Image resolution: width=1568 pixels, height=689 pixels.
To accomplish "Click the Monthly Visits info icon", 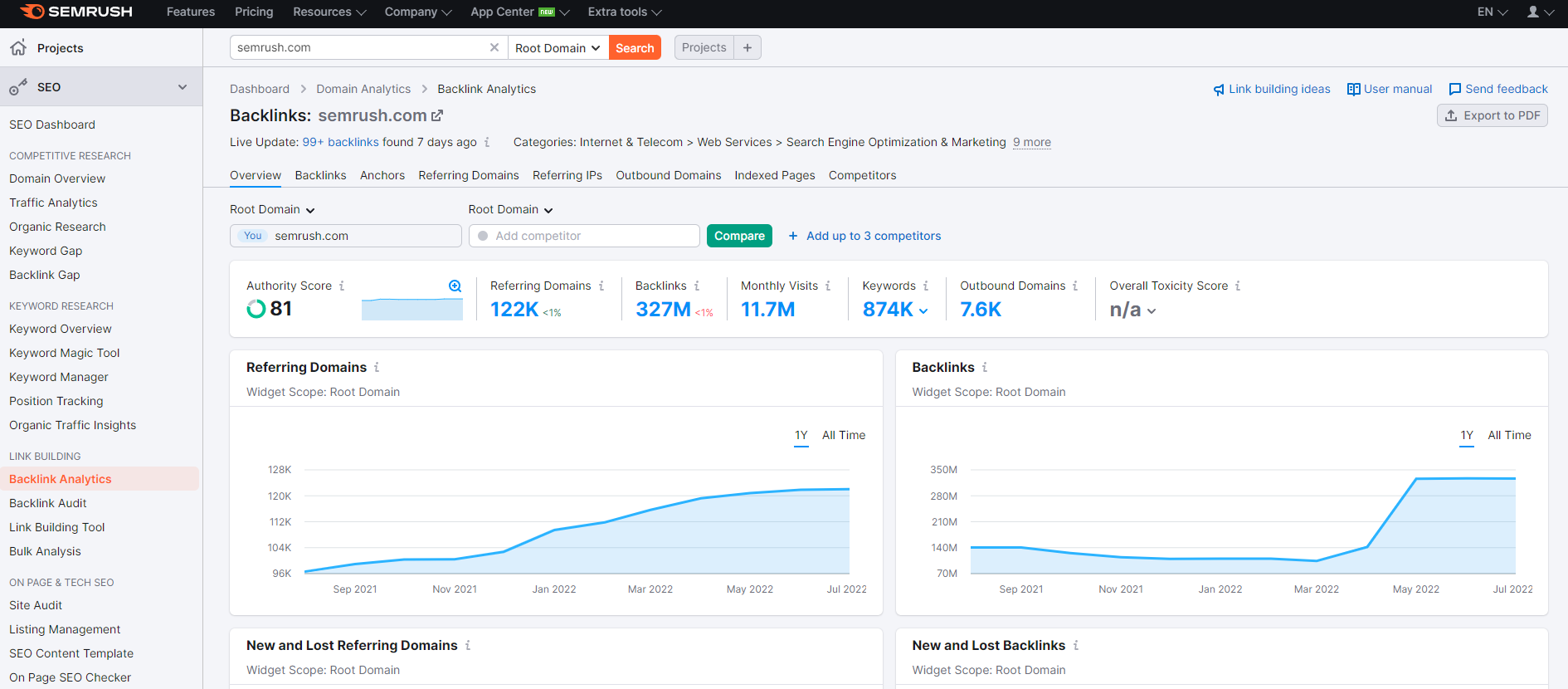I will [x=828, y=286].
